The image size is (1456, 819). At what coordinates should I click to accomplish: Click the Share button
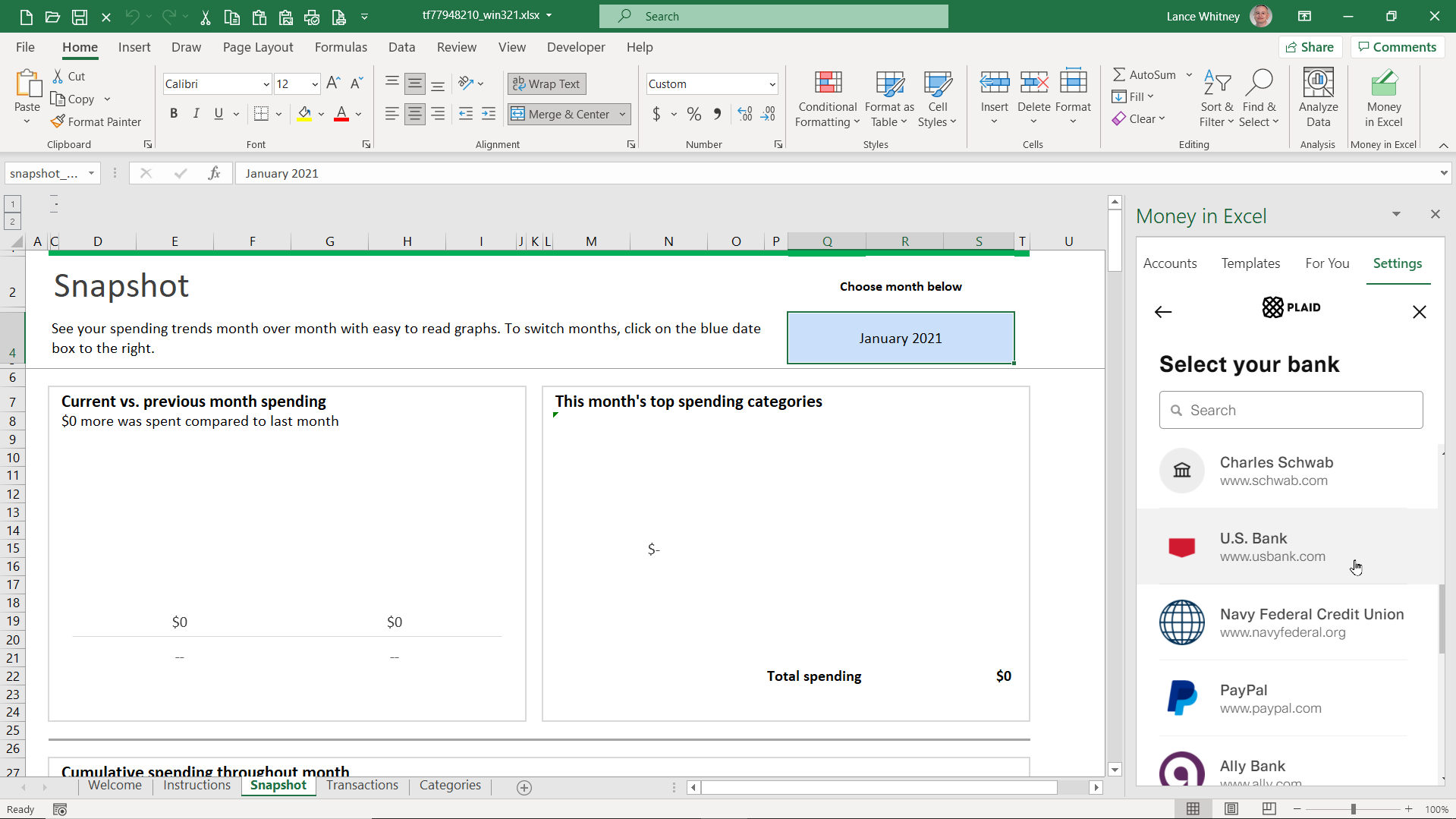pyautogui.click(x=1310, y=47)
